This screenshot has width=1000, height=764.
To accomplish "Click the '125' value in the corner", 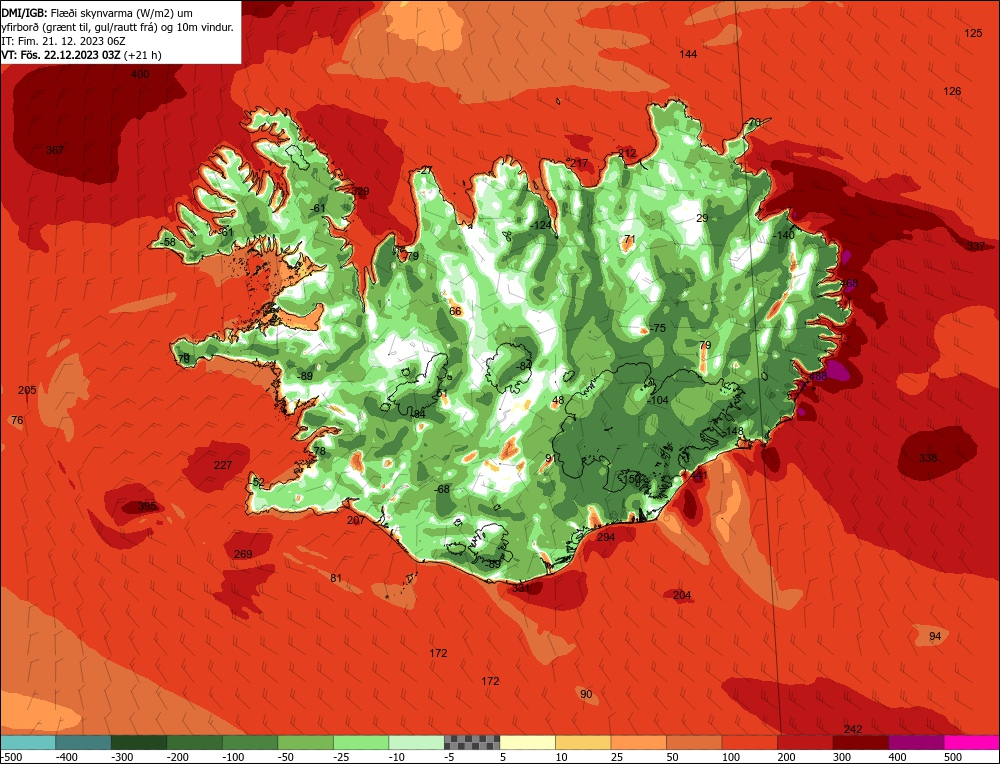I will coord(973,33).
